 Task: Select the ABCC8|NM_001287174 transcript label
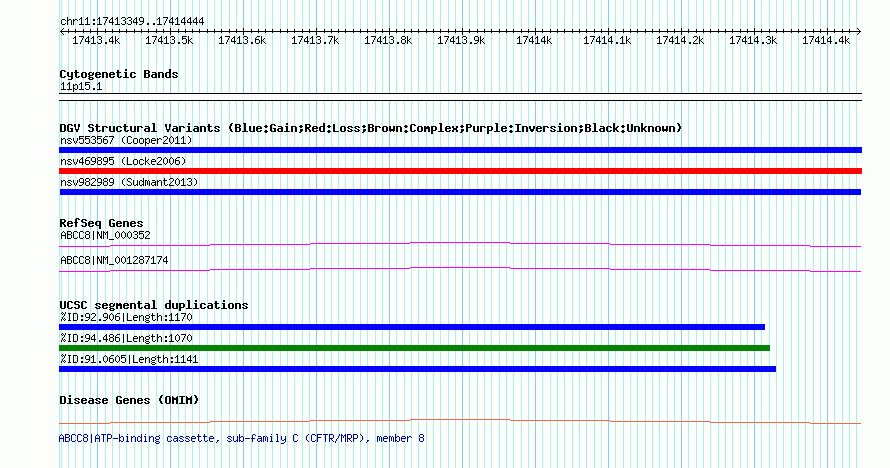[x=114, y=261]
